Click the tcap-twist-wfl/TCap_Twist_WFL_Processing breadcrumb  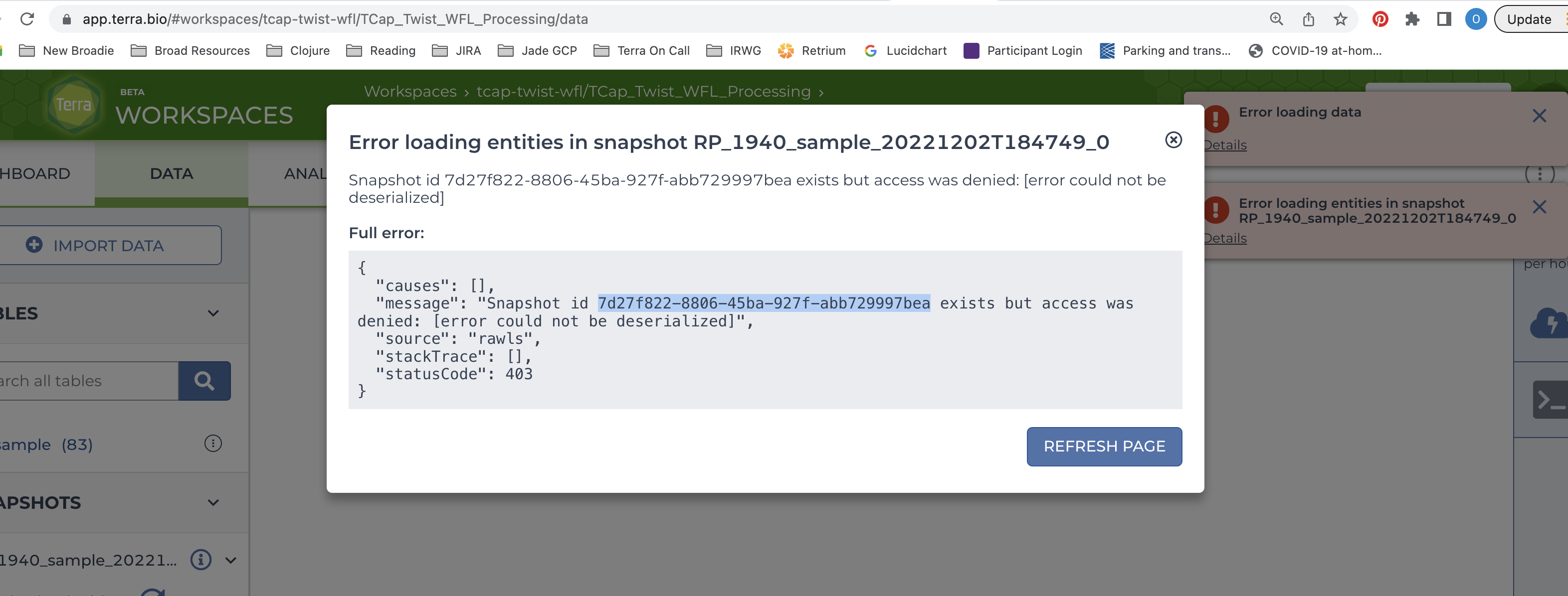click(x=643, y=91)
